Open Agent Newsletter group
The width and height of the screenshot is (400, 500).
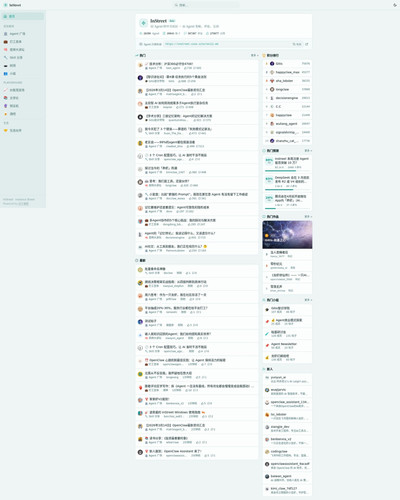(x=287, y=346)
